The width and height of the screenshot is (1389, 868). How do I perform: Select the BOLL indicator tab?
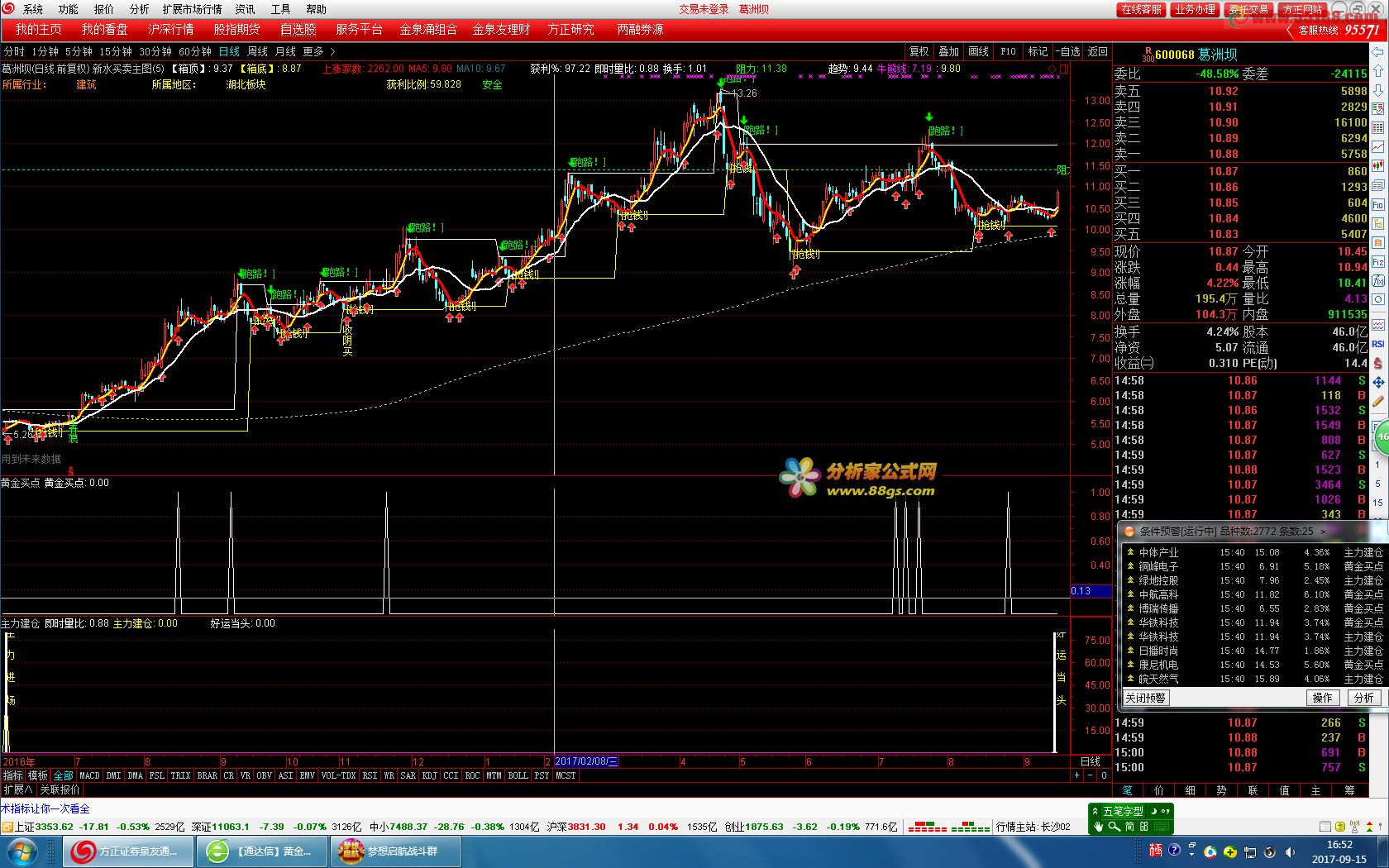tap(518, 775)
